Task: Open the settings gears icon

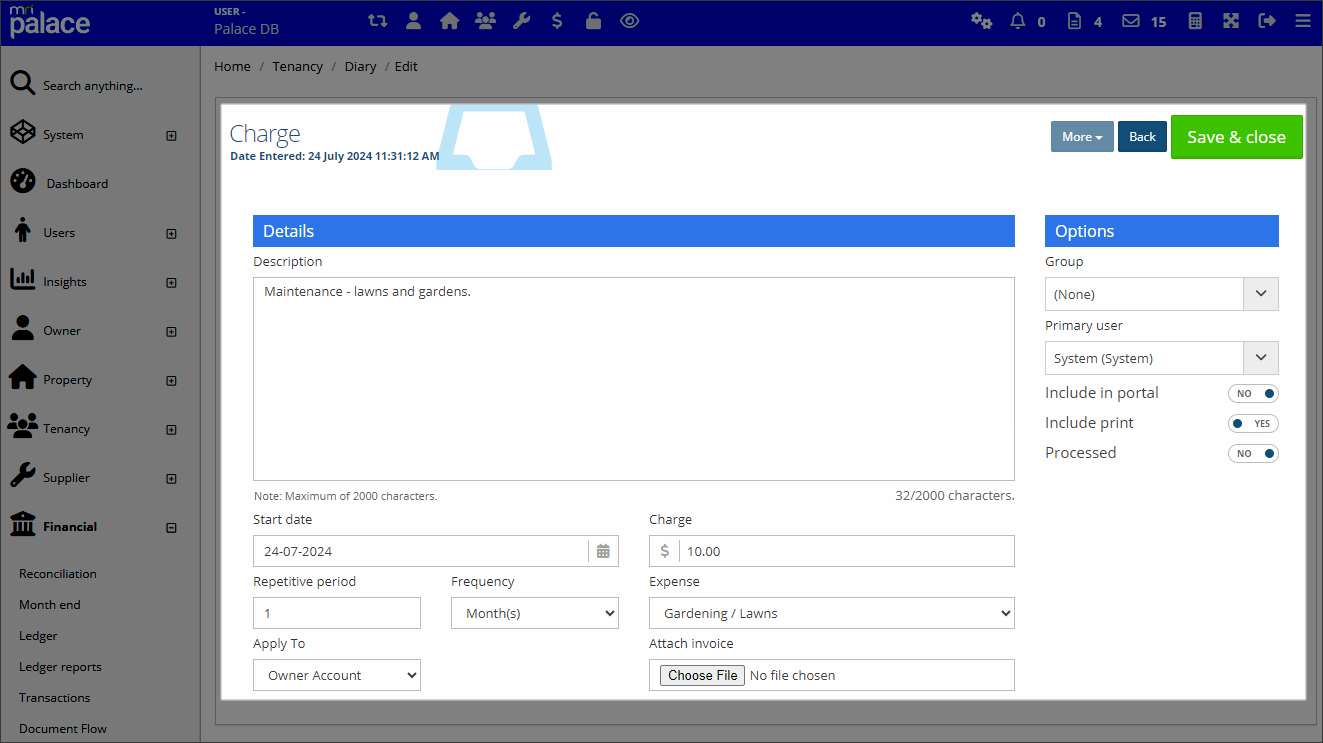Action: click(x=982, y=20)
